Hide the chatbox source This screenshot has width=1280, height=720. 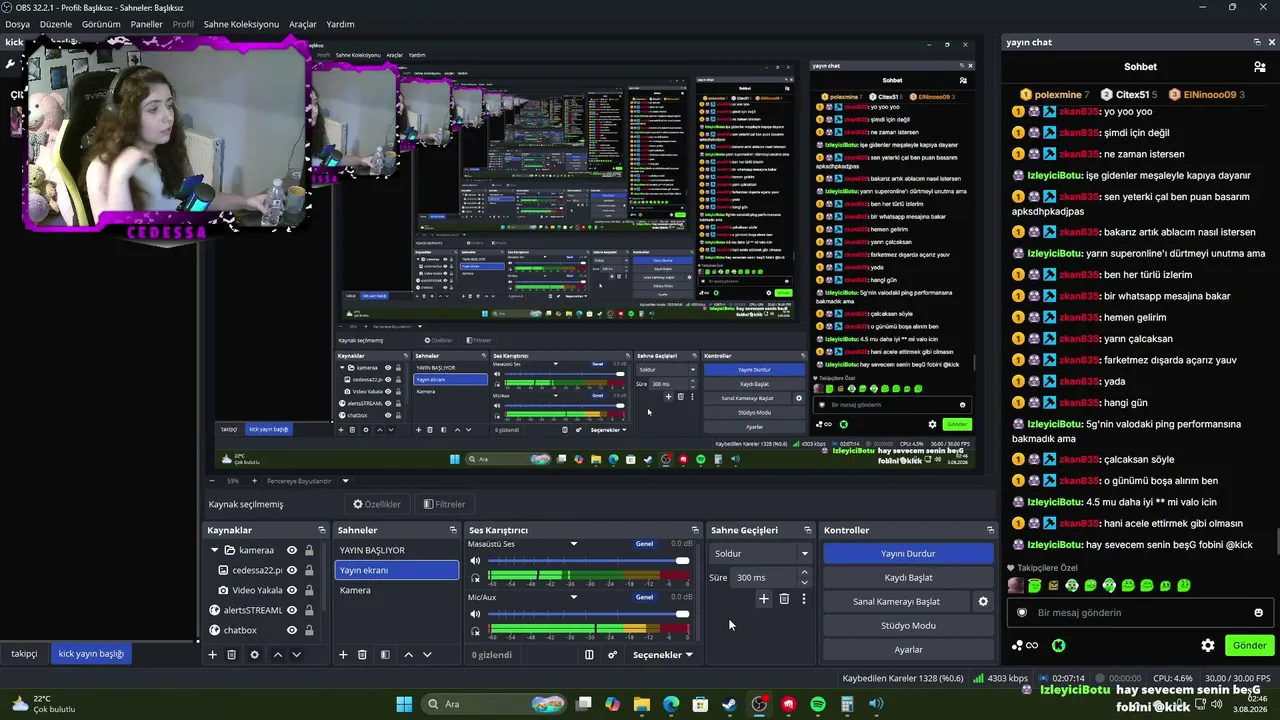[292, 630]
